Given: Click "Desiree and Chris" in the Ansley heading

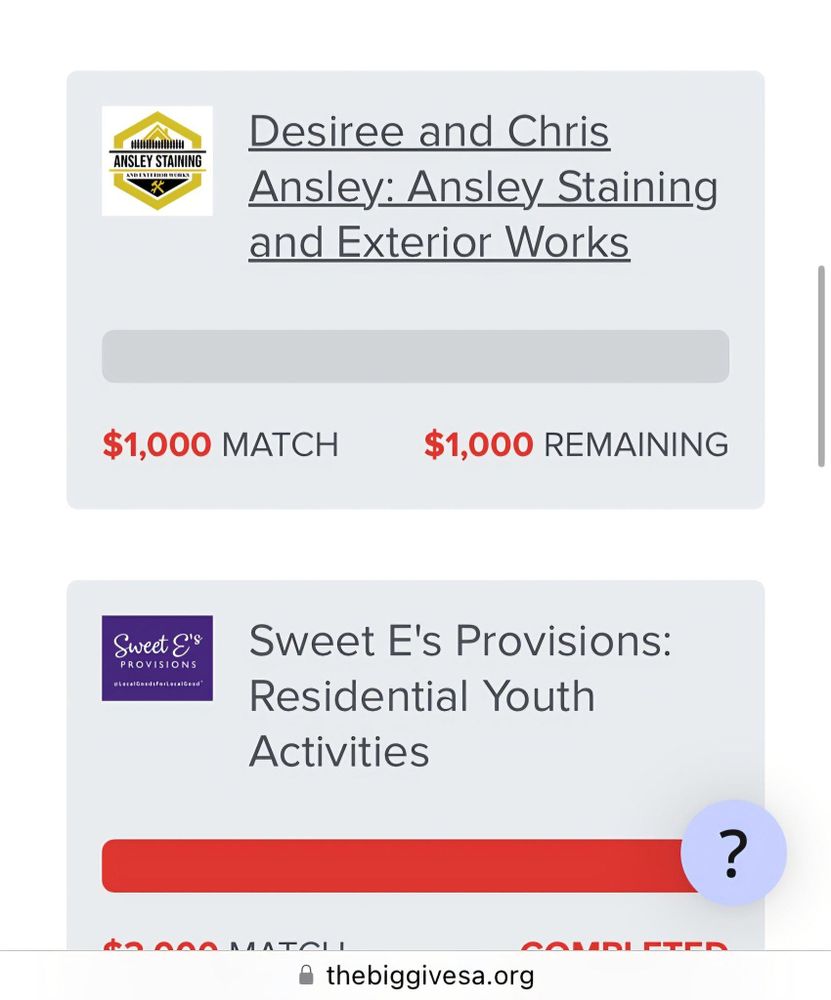Looking at the screenshot, I should tap(429, 132).
